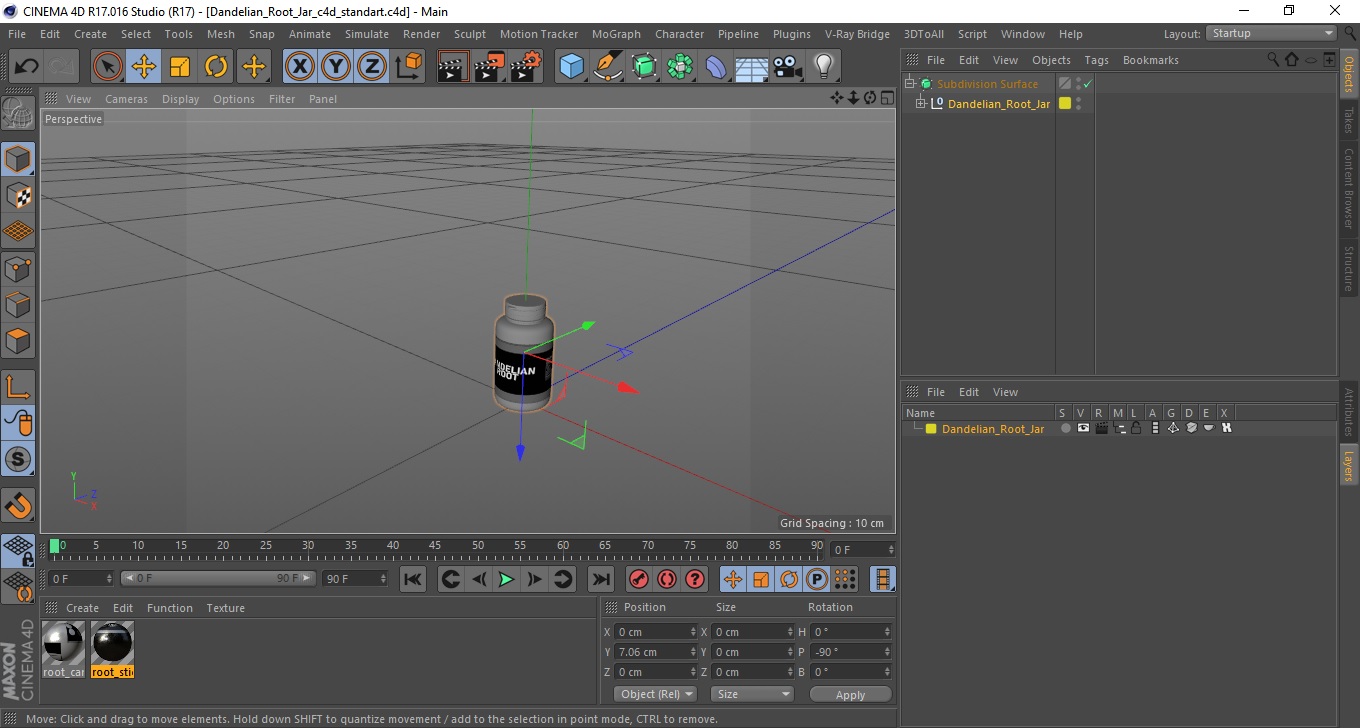Click Record Active Objects button
1360x728 pixels.
click(639, 579)
